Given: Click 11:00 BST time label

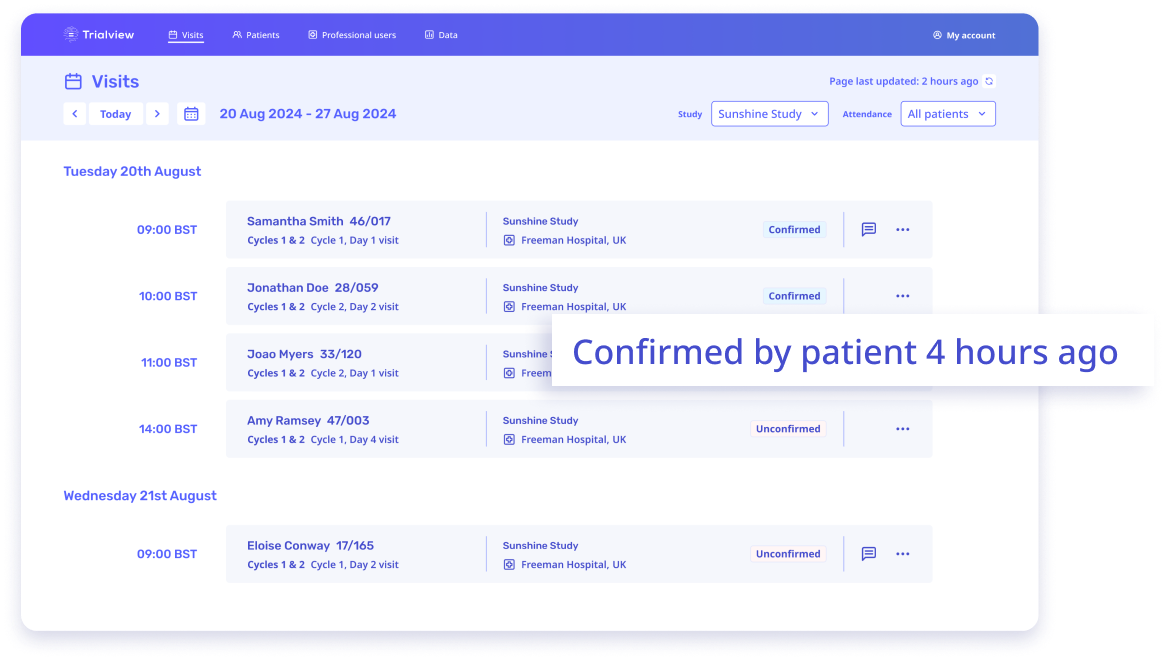Looking at the screenshot, I should [169, 362].
